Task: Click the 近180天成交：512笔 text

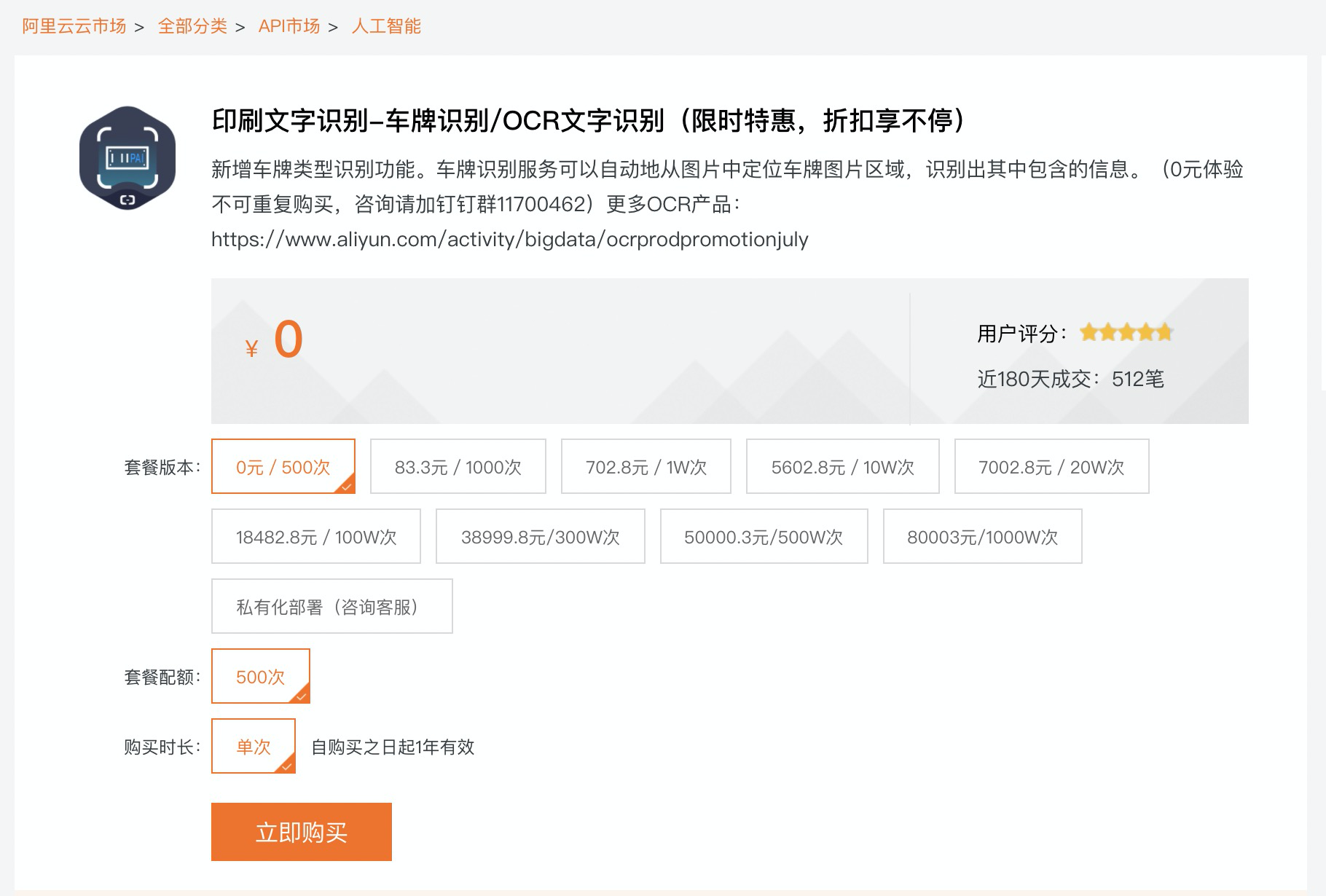Action: [1070, 379]
